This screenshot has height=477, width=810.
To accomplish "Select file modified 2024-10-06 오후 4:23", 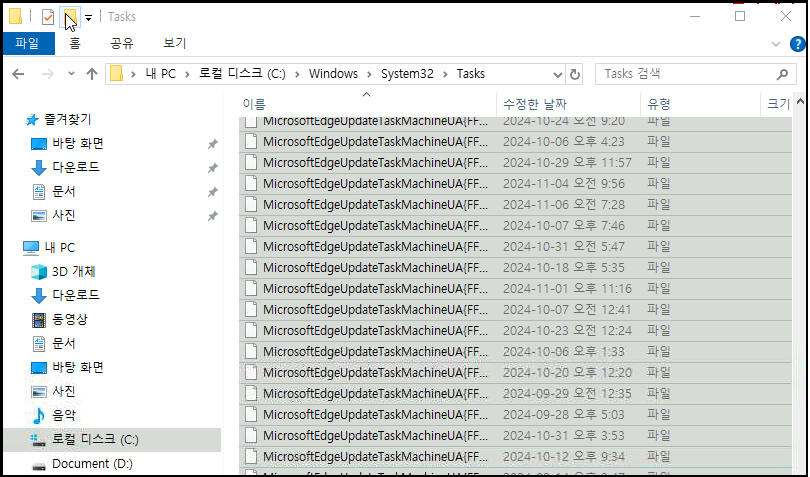I will point(516,142).
